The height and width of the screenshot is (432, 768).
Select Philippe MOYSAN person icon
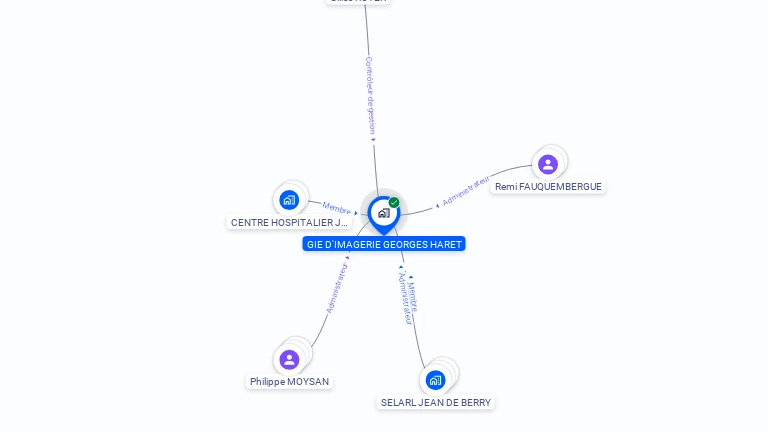(x=289, y=360)
